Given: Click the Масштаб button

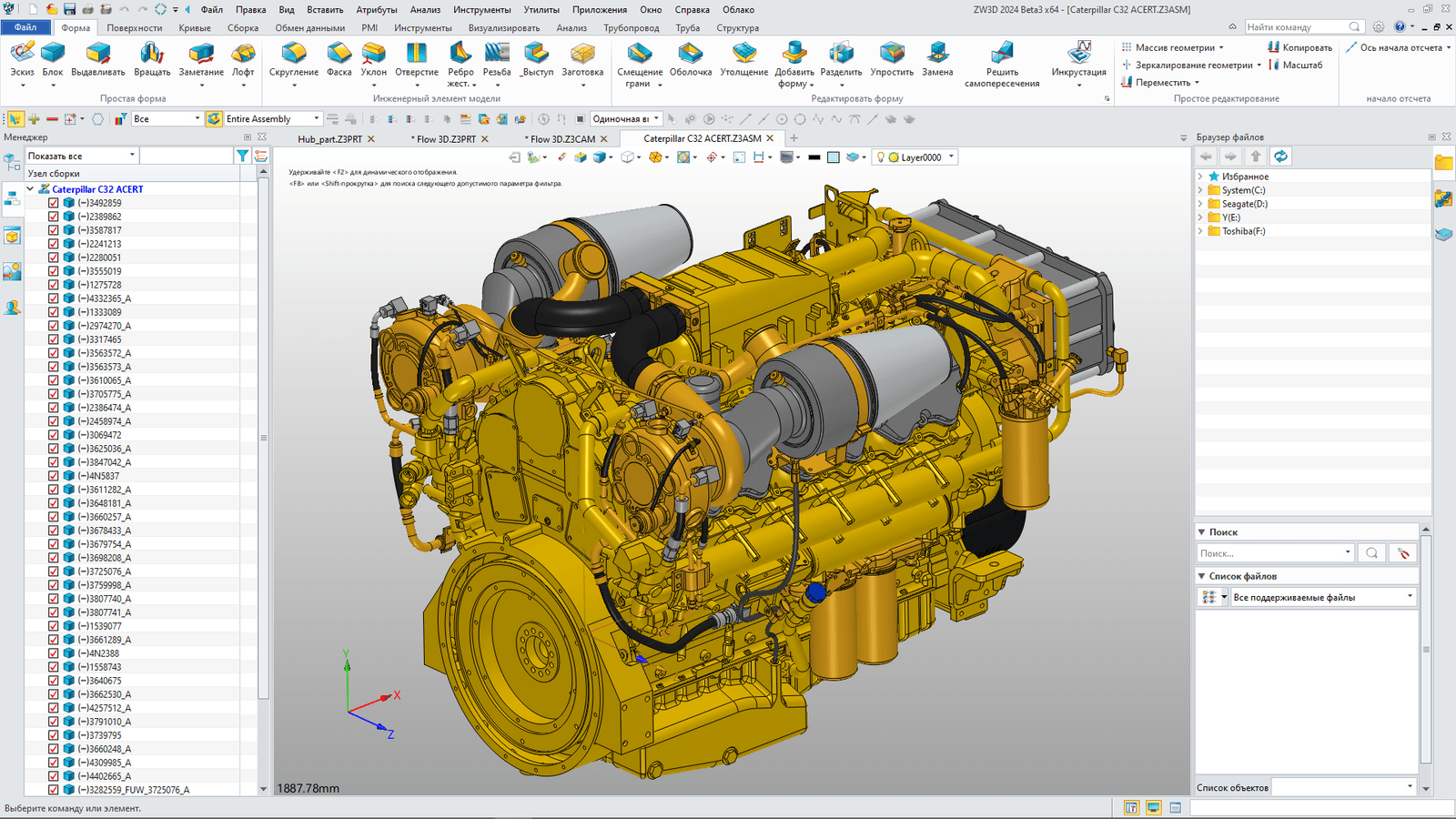Looking at the screenshot, I should coord(1295,65).
